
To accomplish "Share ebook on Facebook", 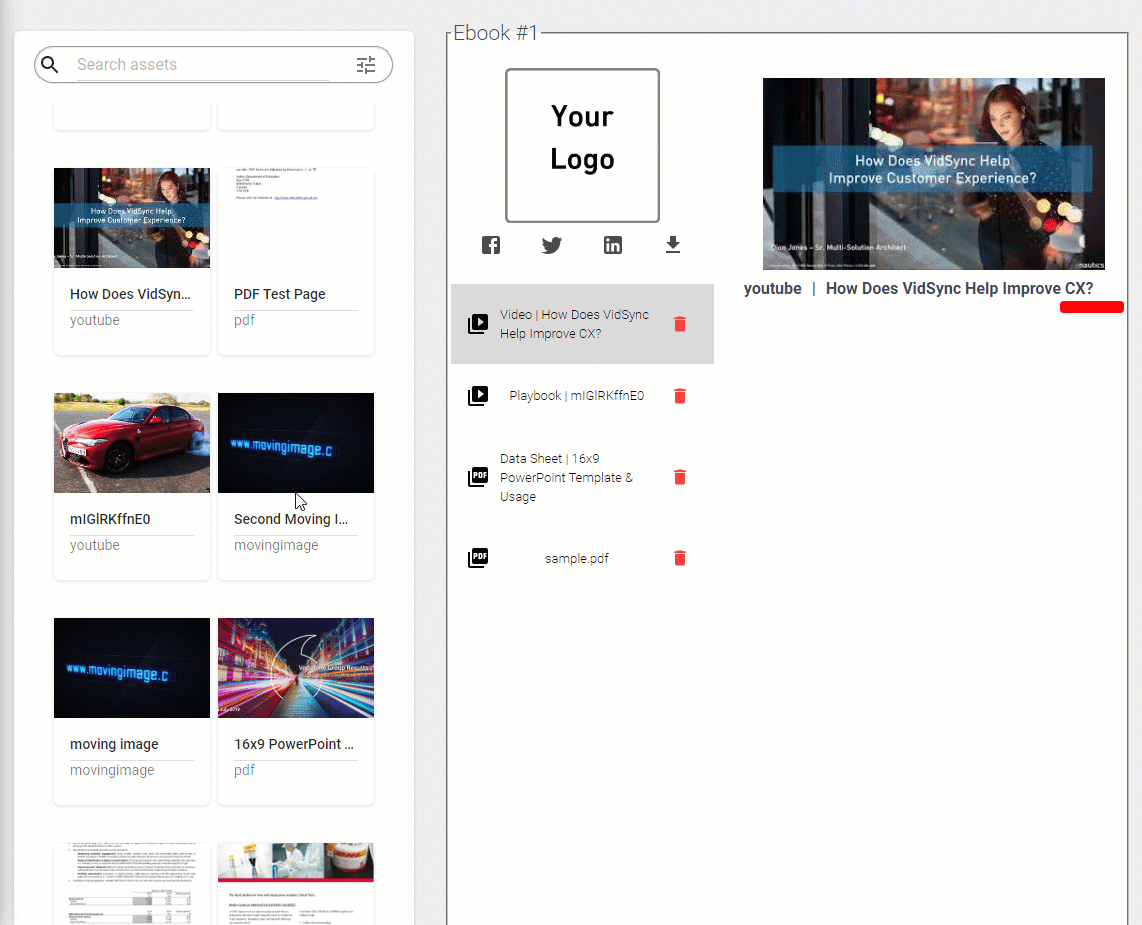I will tap(491, 245).
